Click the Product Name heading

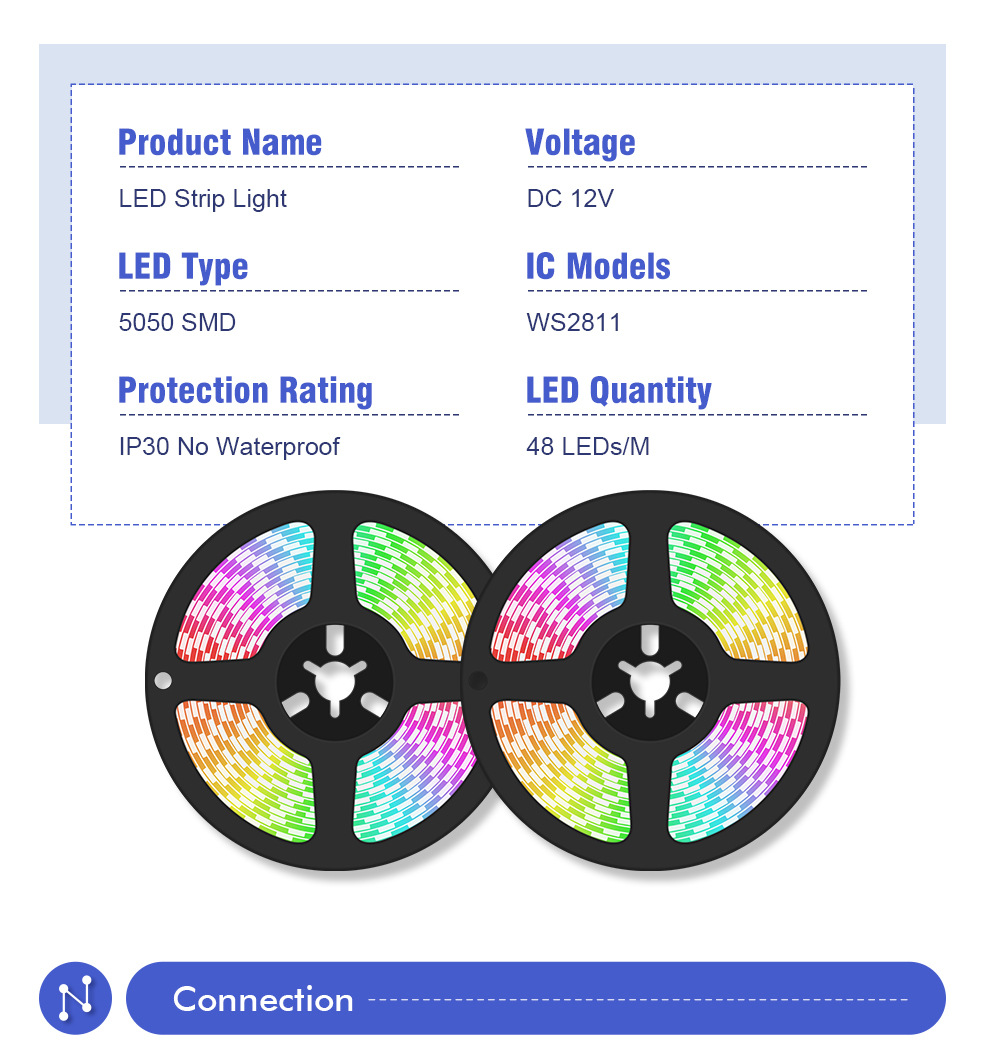coord(220,142)
